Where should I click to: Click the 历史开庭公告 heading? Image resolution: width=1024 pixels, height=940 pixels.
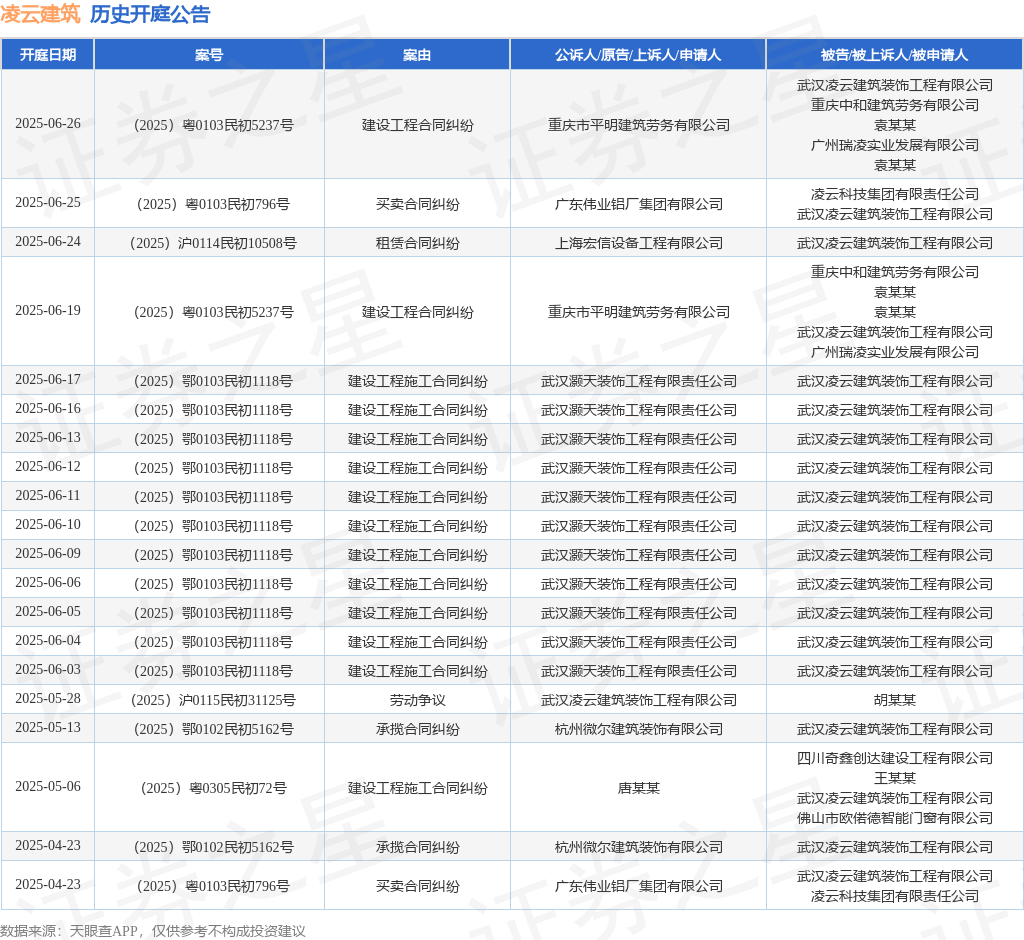click(150, 14)
